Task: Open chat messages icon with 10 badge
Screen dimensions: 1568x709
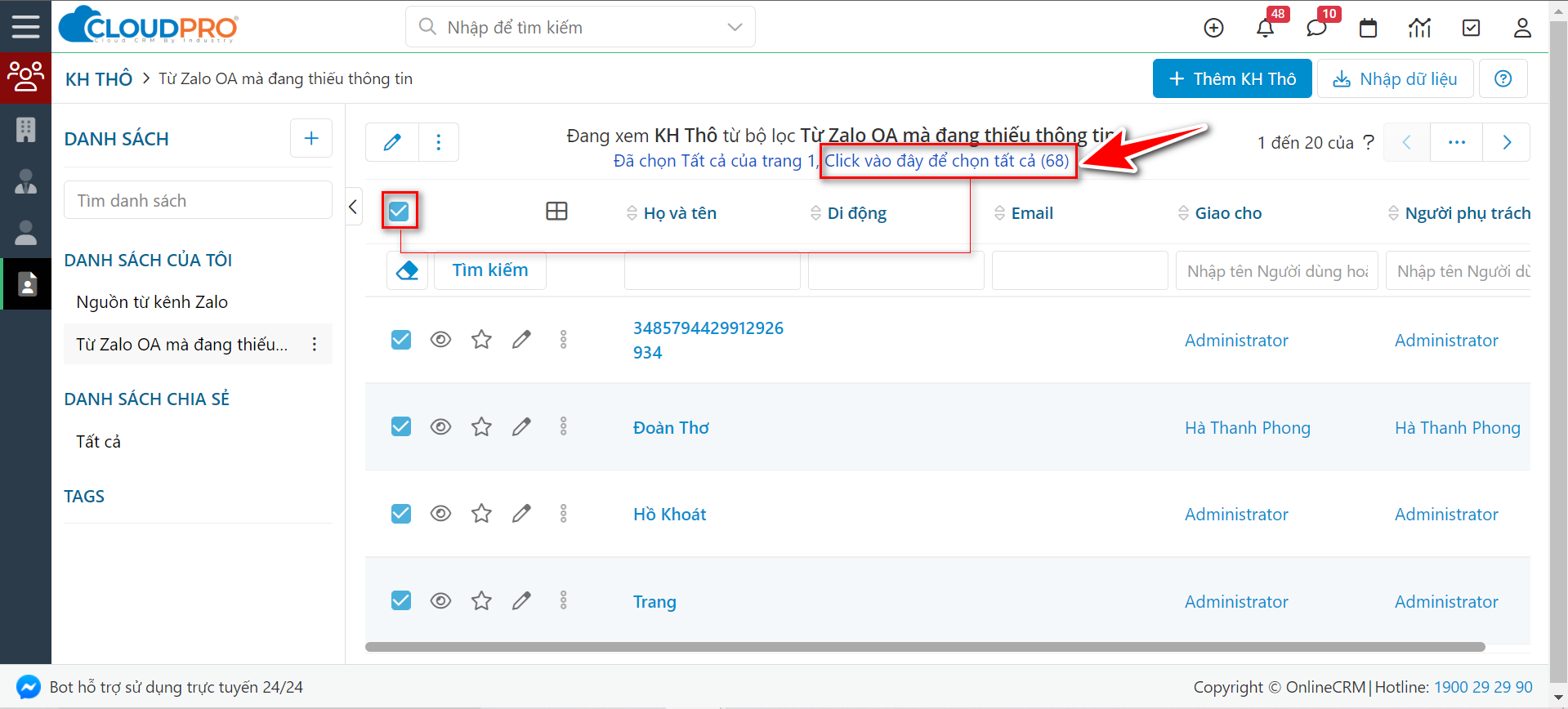Action: (x=1316, y=28)
